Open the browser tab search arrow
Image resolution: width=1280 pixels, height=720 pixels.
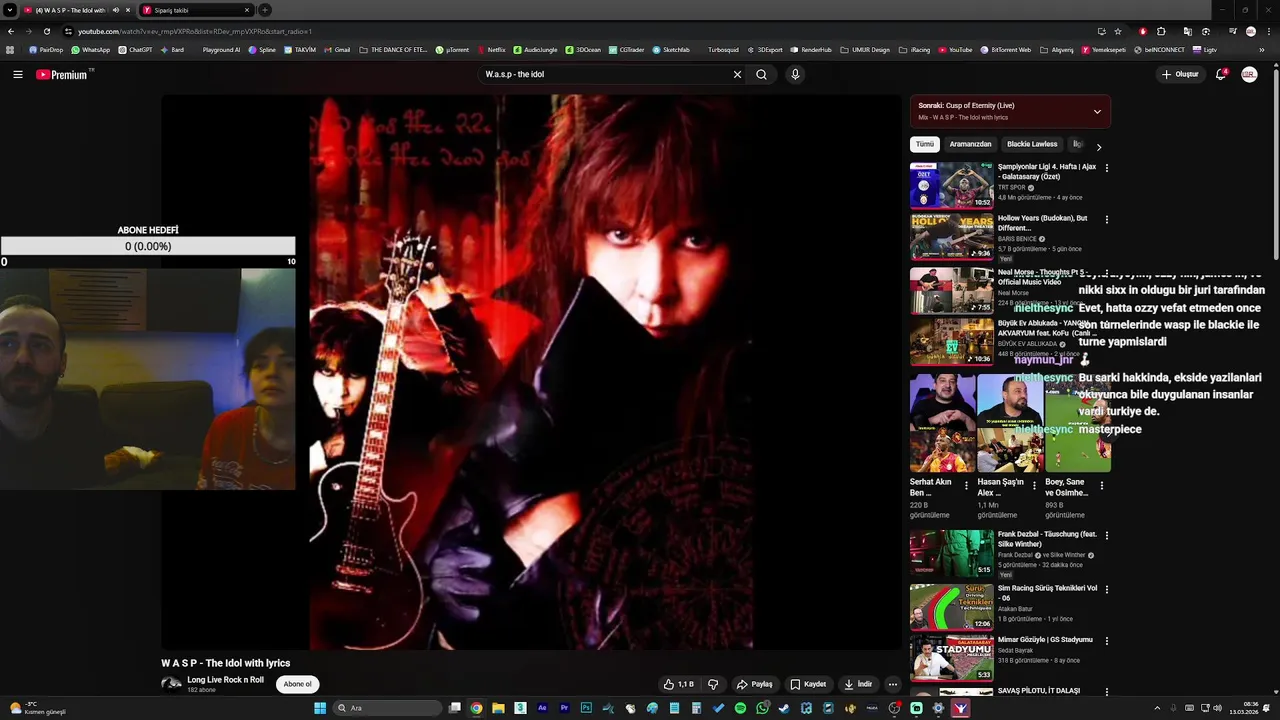click(9, 10)
